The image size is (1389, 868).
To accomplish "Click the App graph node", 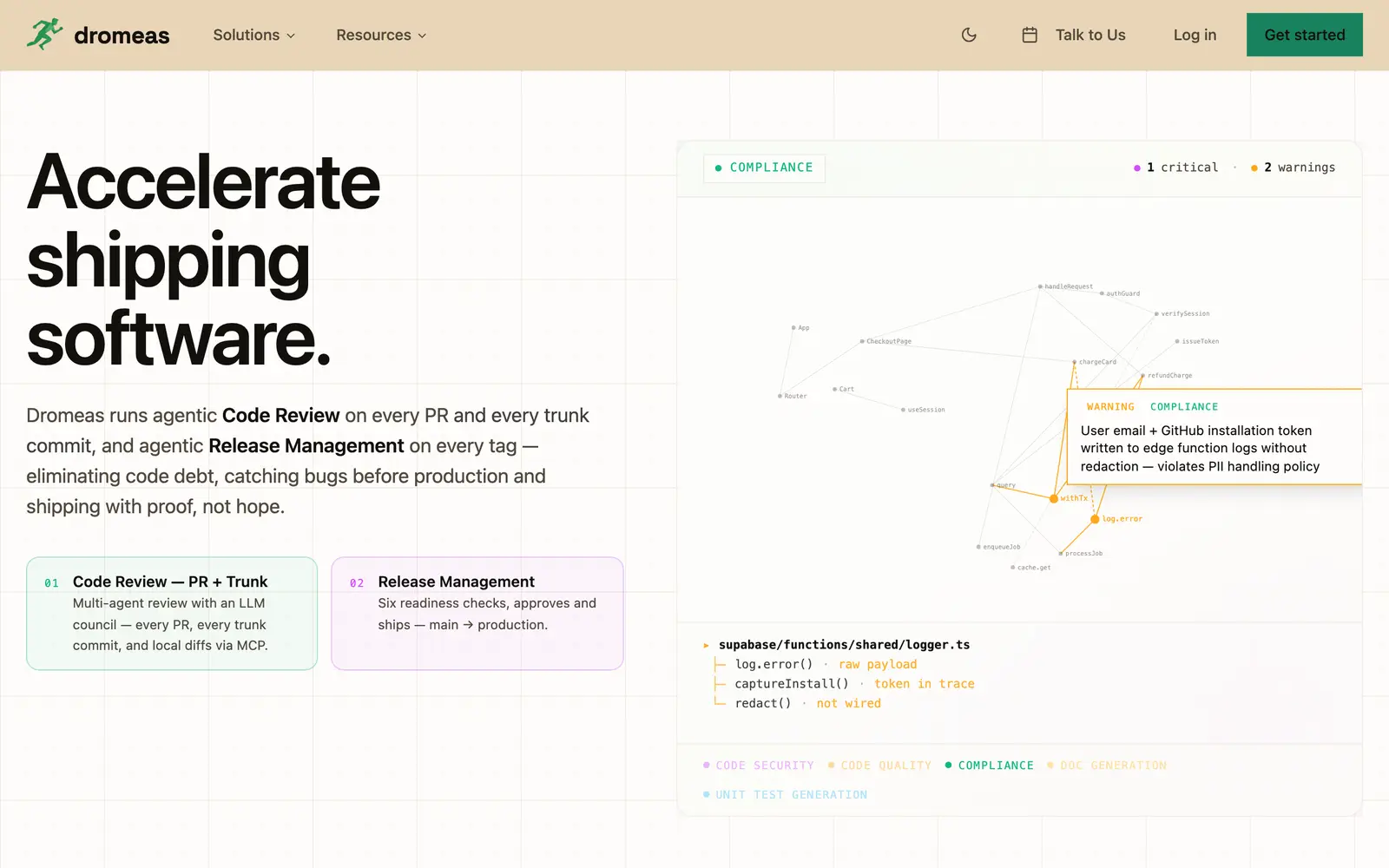I will (793, 328).
